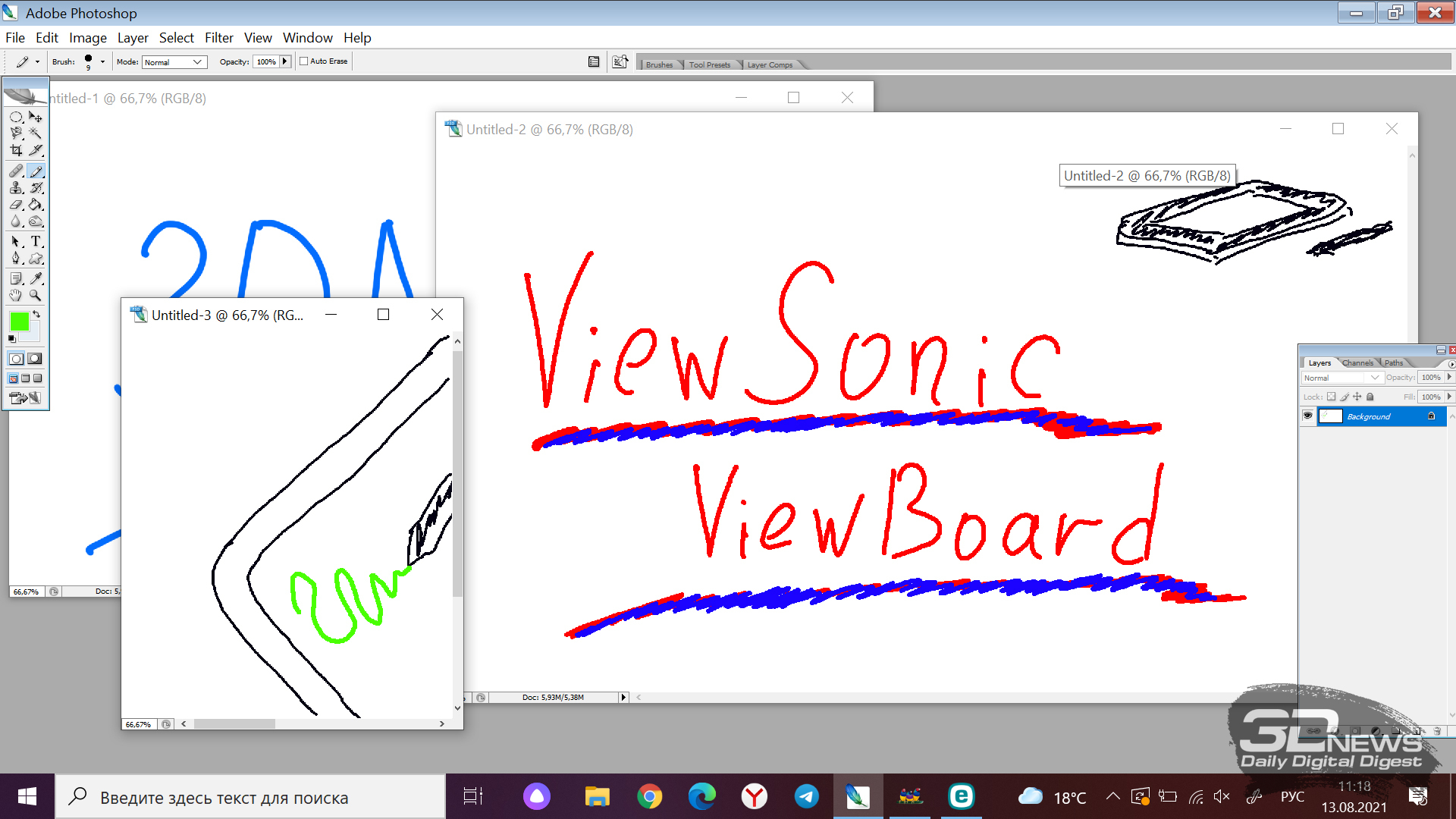This screenshot has width=1456, height=819.
Task: Select the History Brush tool
Action: pos(36,188)
